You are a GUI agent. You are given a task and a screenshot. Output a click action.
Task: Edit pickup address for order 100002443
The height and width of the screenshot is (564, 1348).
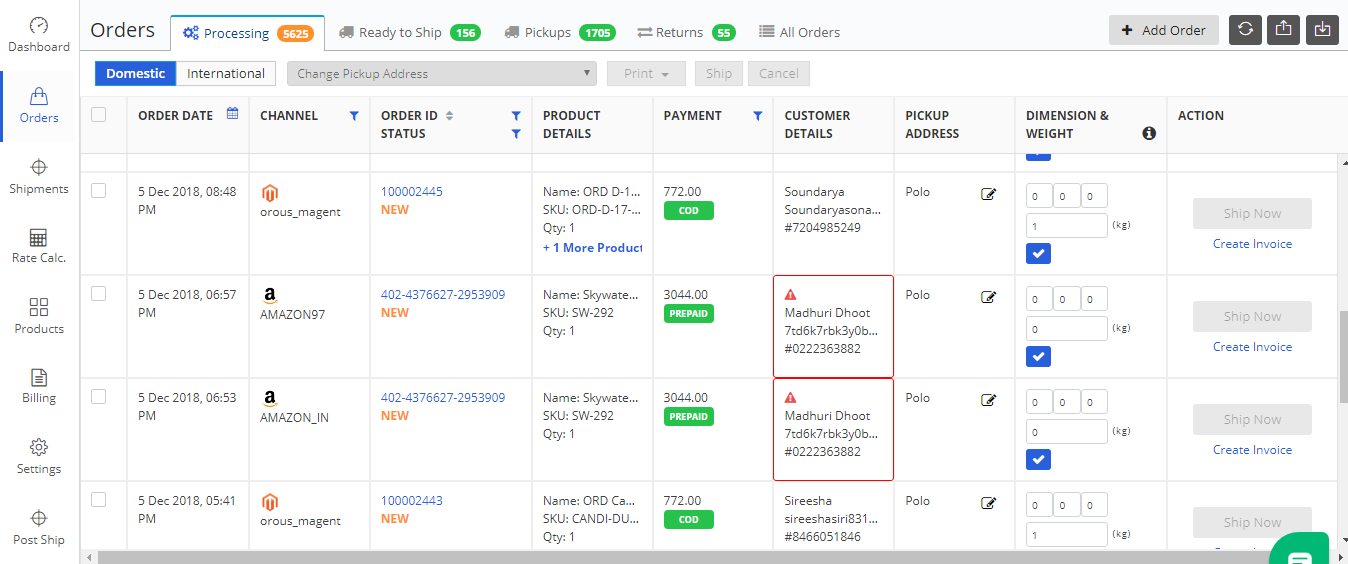point(989,503)
